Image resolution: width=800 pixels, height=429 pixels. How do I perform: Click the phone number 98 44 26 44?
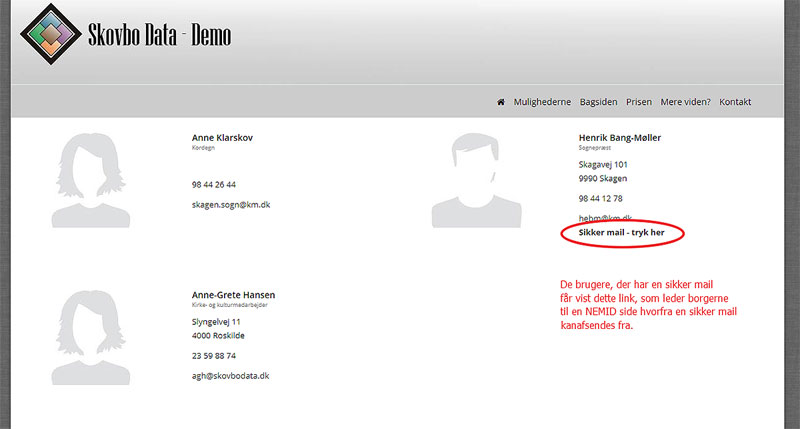tap(214, 185)
